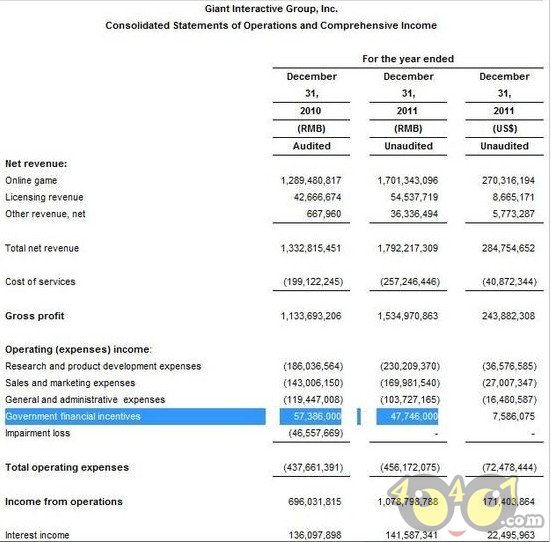Click total operating expenses (437,661,391)
Image resolution: width=551 pixels, height=542 pixels.
313,467
